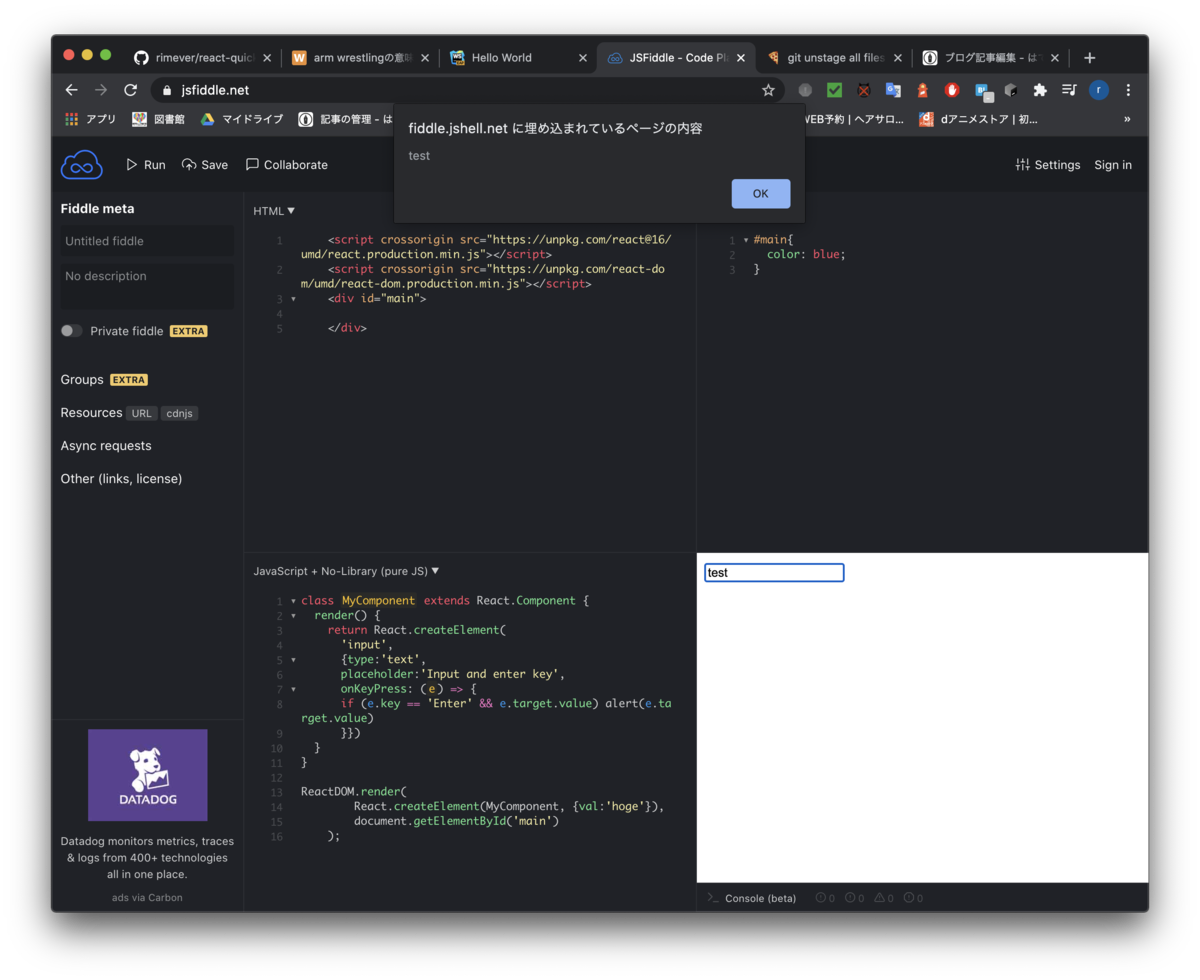Go back in browser history
Image resolution: width=1200 pixels, height=980 pixels.
point(71,90)
